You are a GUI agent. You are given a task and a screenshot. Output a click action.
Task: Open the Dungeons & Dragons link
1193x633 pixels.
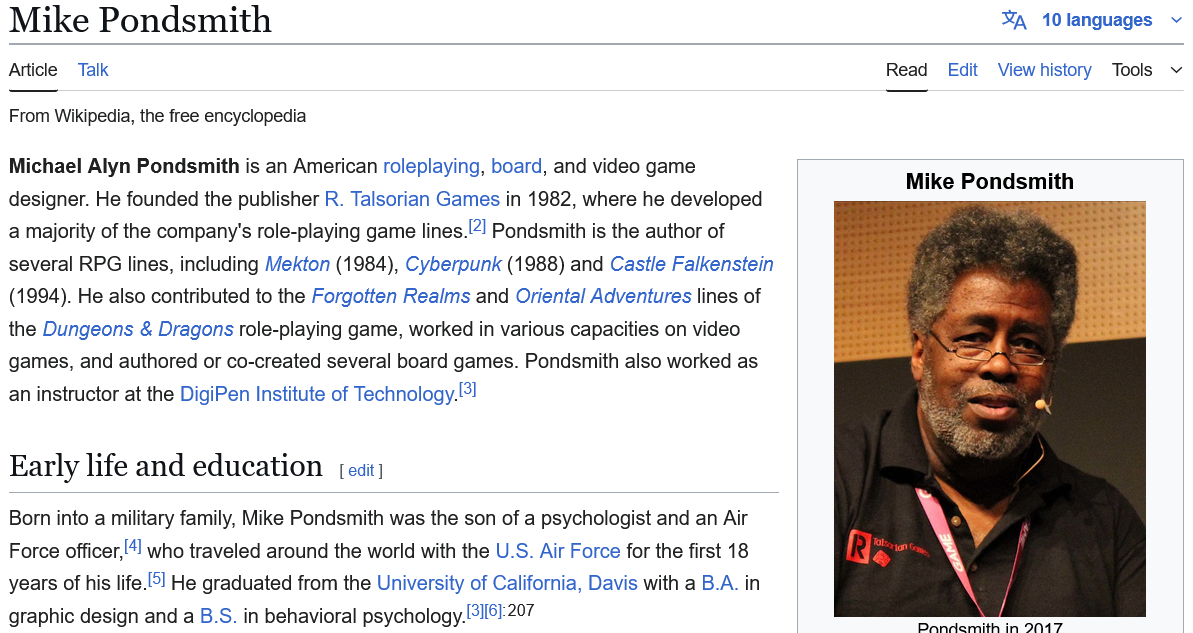138,329
